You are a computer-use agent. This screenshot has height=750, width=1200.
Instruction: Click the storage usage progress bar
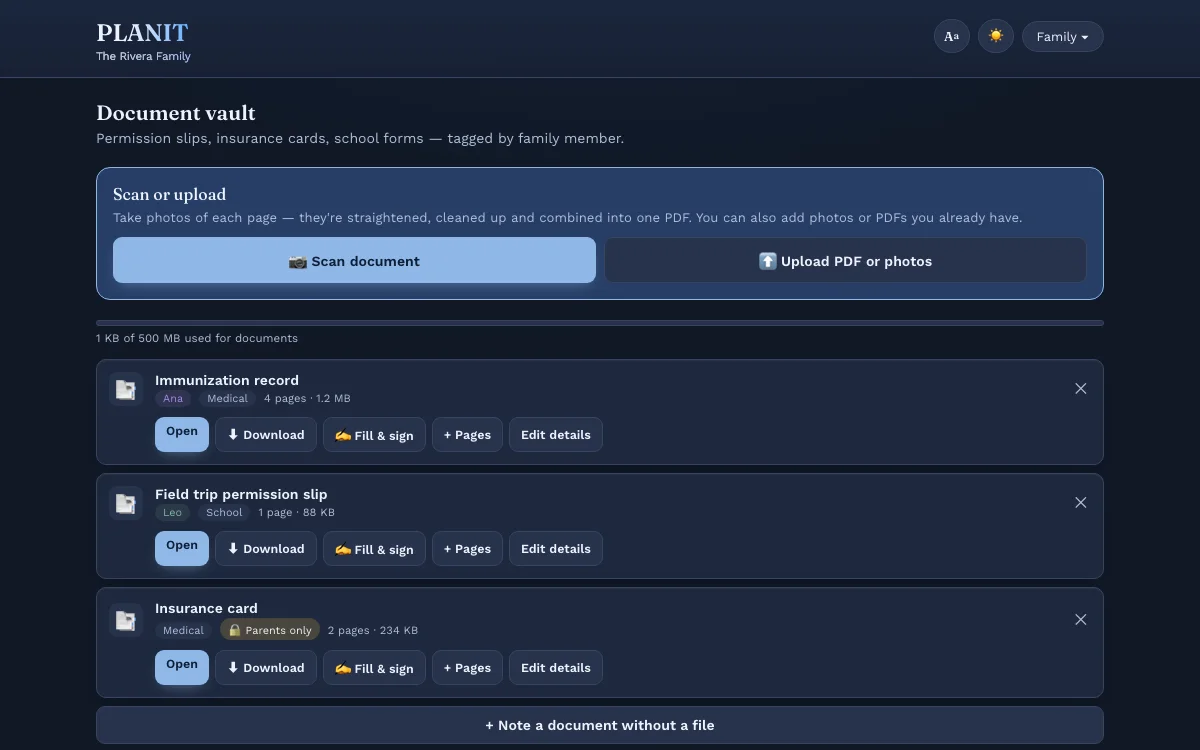[600, 323]
